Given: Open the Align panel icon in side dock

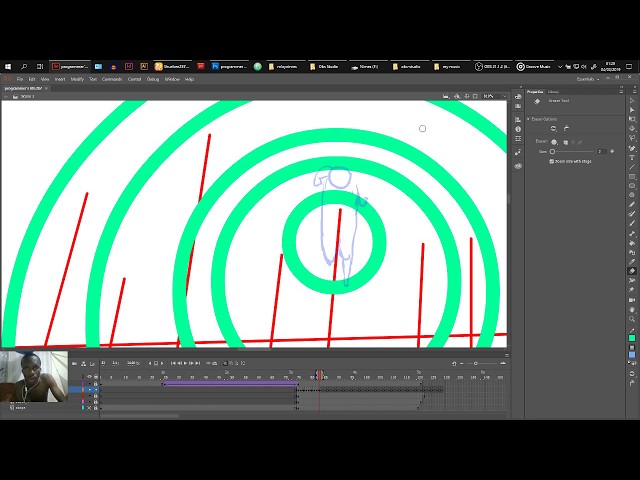Looking at the screenshot, I should pyautogui.click(x=518, y=120).
